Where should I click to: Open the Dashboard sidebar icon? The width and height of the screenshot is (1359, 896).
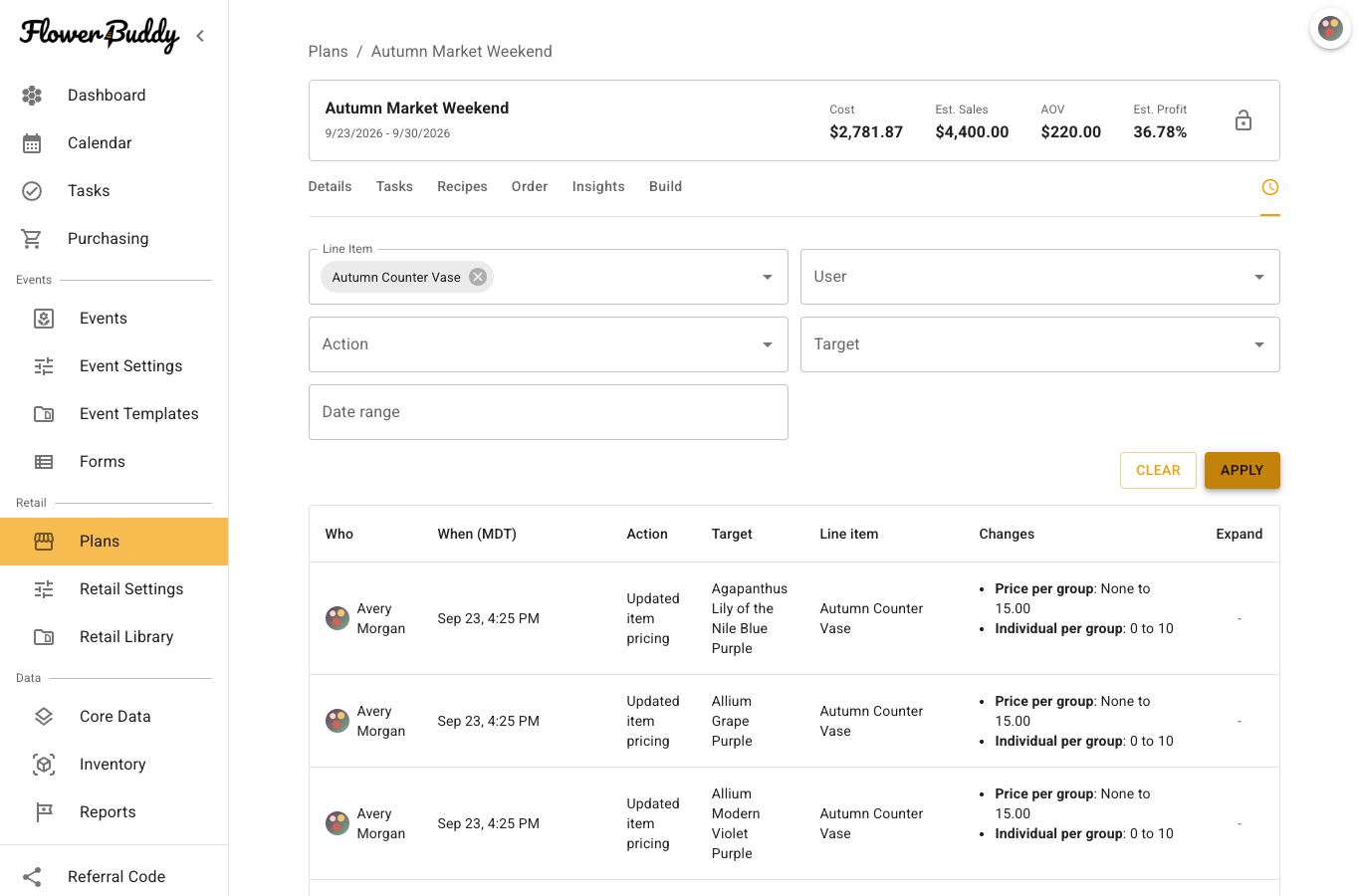(32, 96)
